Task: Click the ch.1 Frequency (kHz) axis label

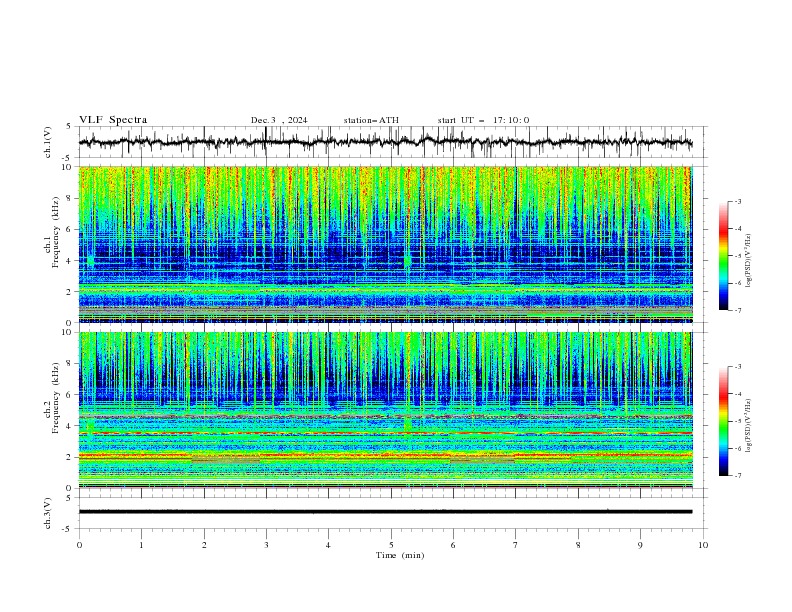Action: [53, 230]
